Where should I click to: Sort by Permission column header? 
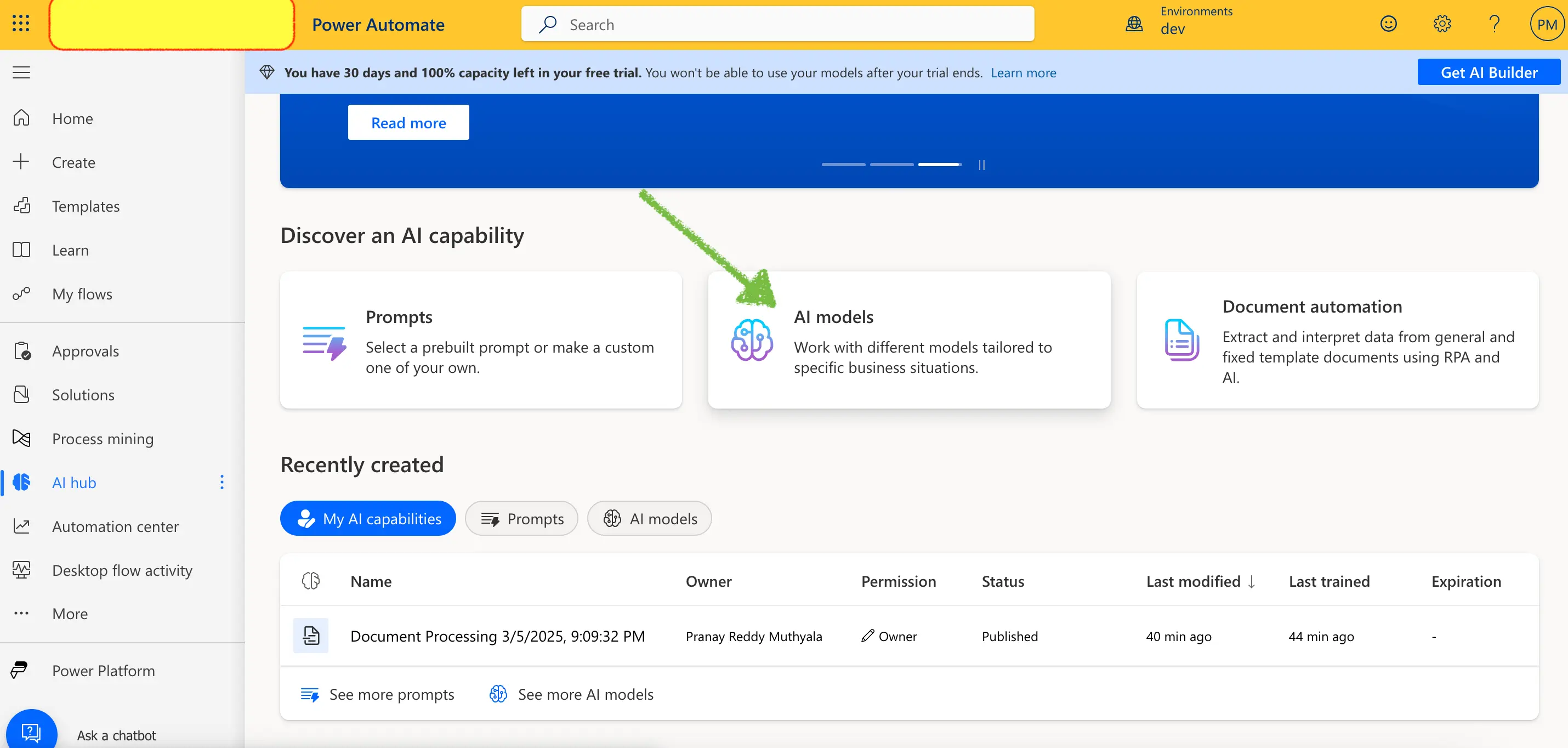pyautogui.click(x=898, y=581)
